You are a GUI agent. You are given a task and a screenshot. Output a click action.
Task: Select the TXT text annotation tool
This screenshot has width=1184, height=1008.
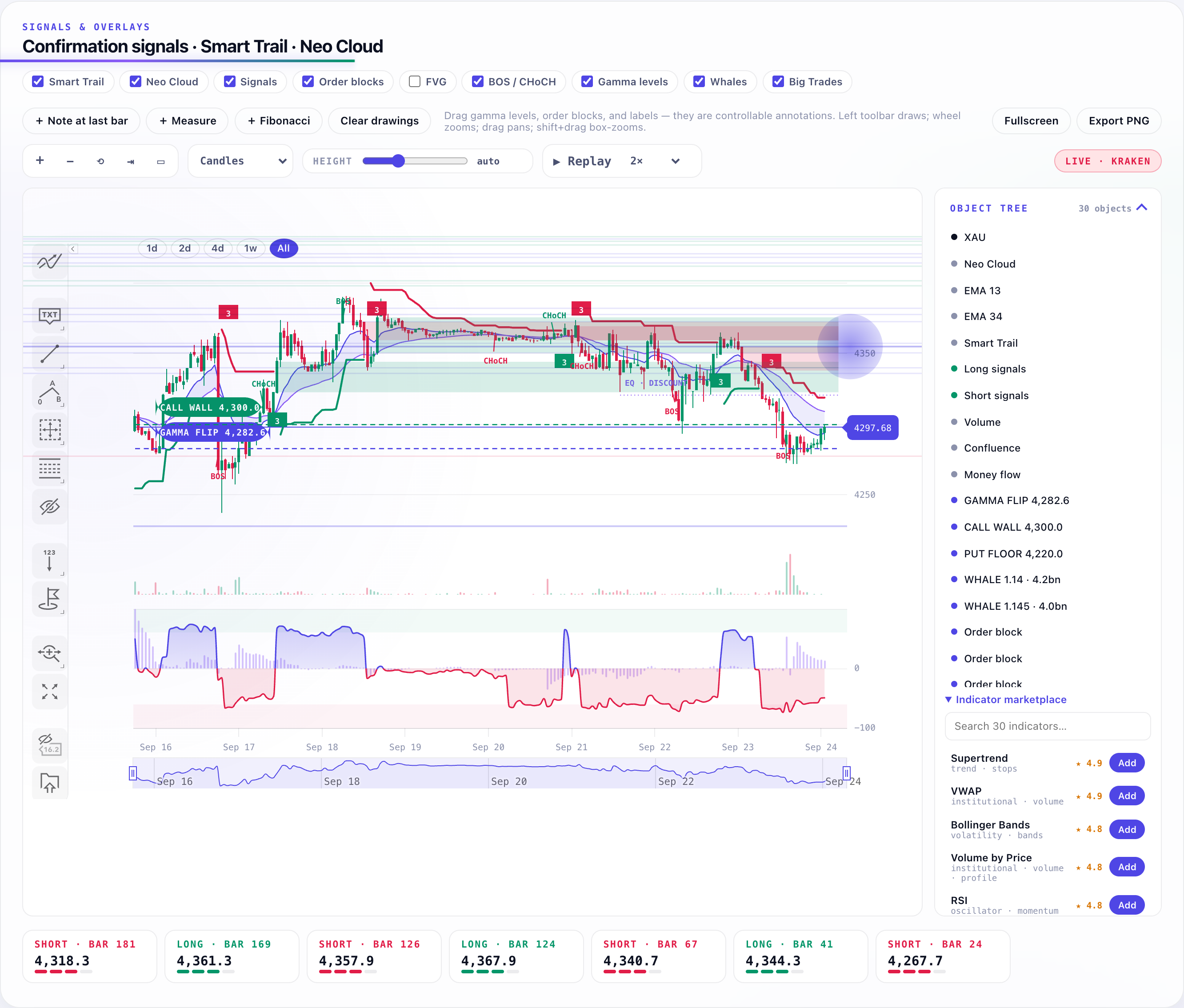(x=50, y=315)
